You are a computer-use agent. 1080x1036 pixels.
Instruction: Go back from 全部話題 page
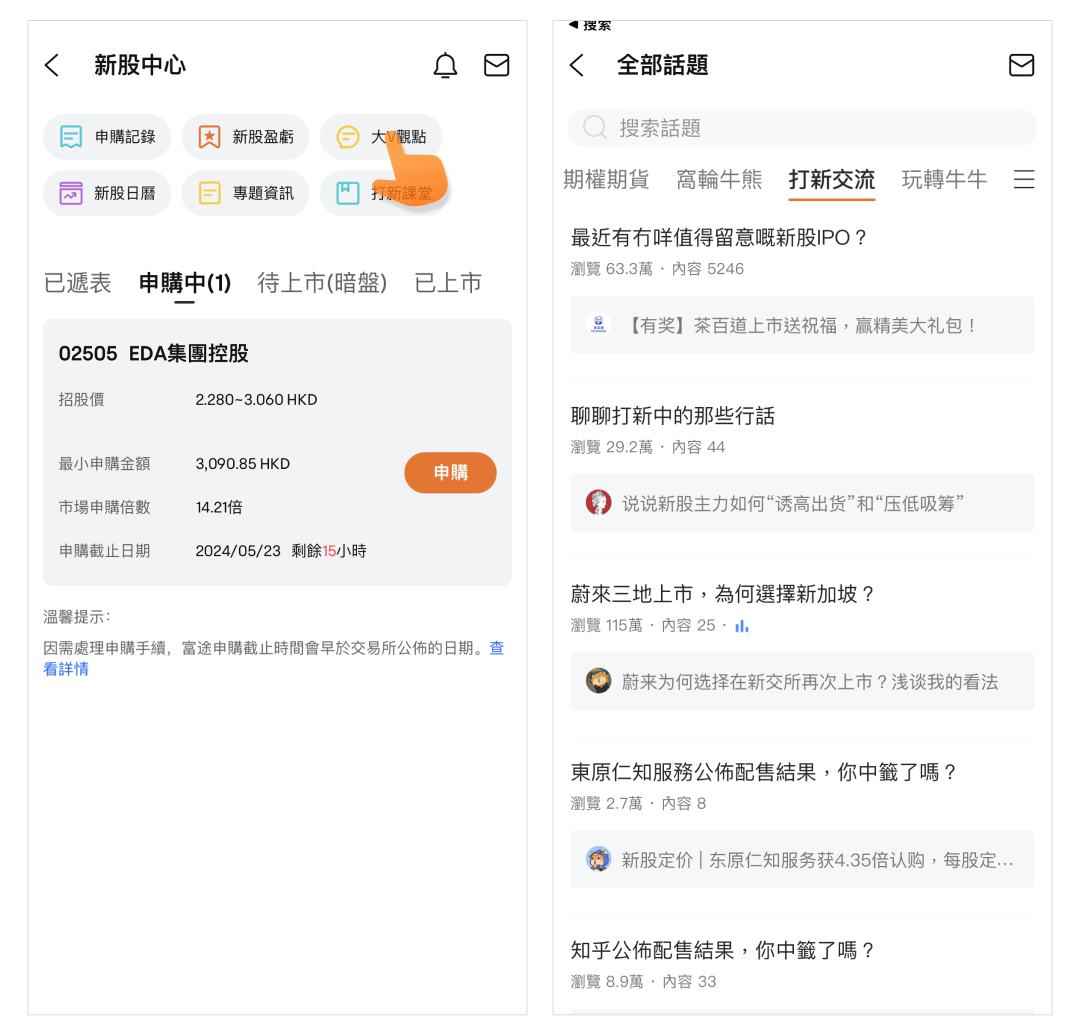click(577, 66)
